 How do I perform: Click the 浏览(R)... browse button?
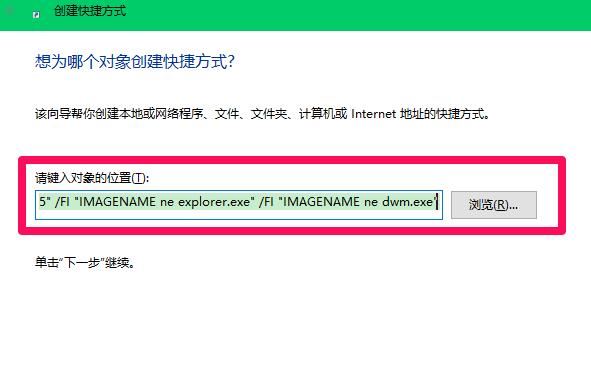pos(494,205)
